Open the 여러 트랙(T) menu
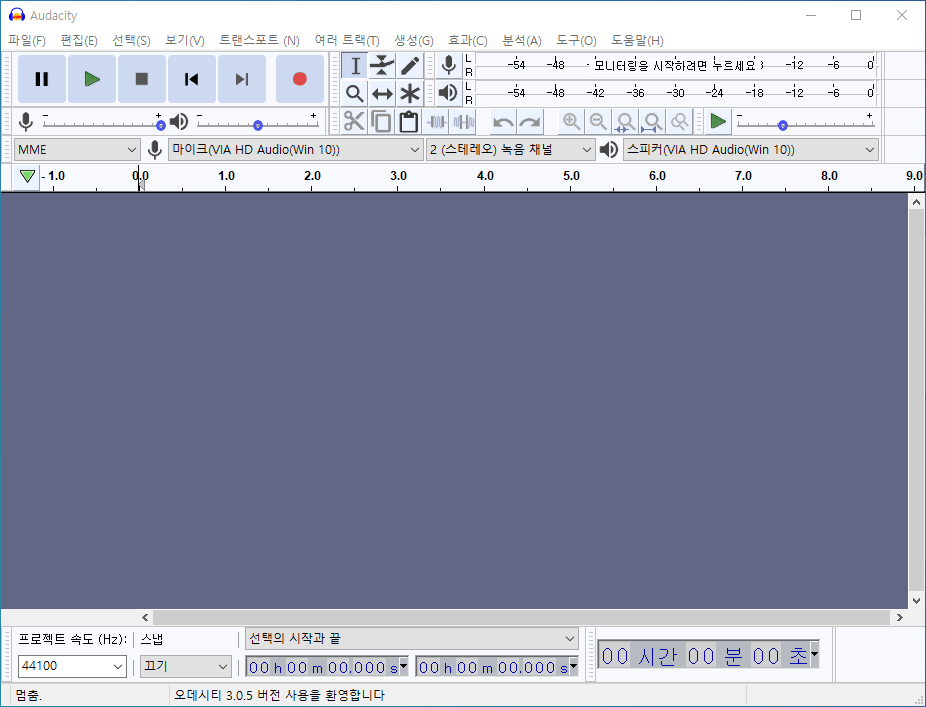 click(347, 40)
